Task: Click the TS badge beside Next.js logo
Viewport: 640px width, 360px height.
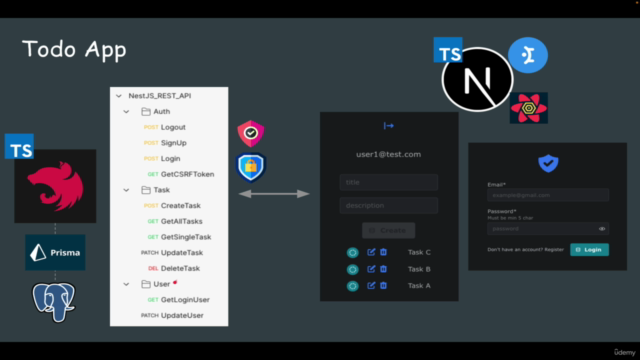Action: 448,50
